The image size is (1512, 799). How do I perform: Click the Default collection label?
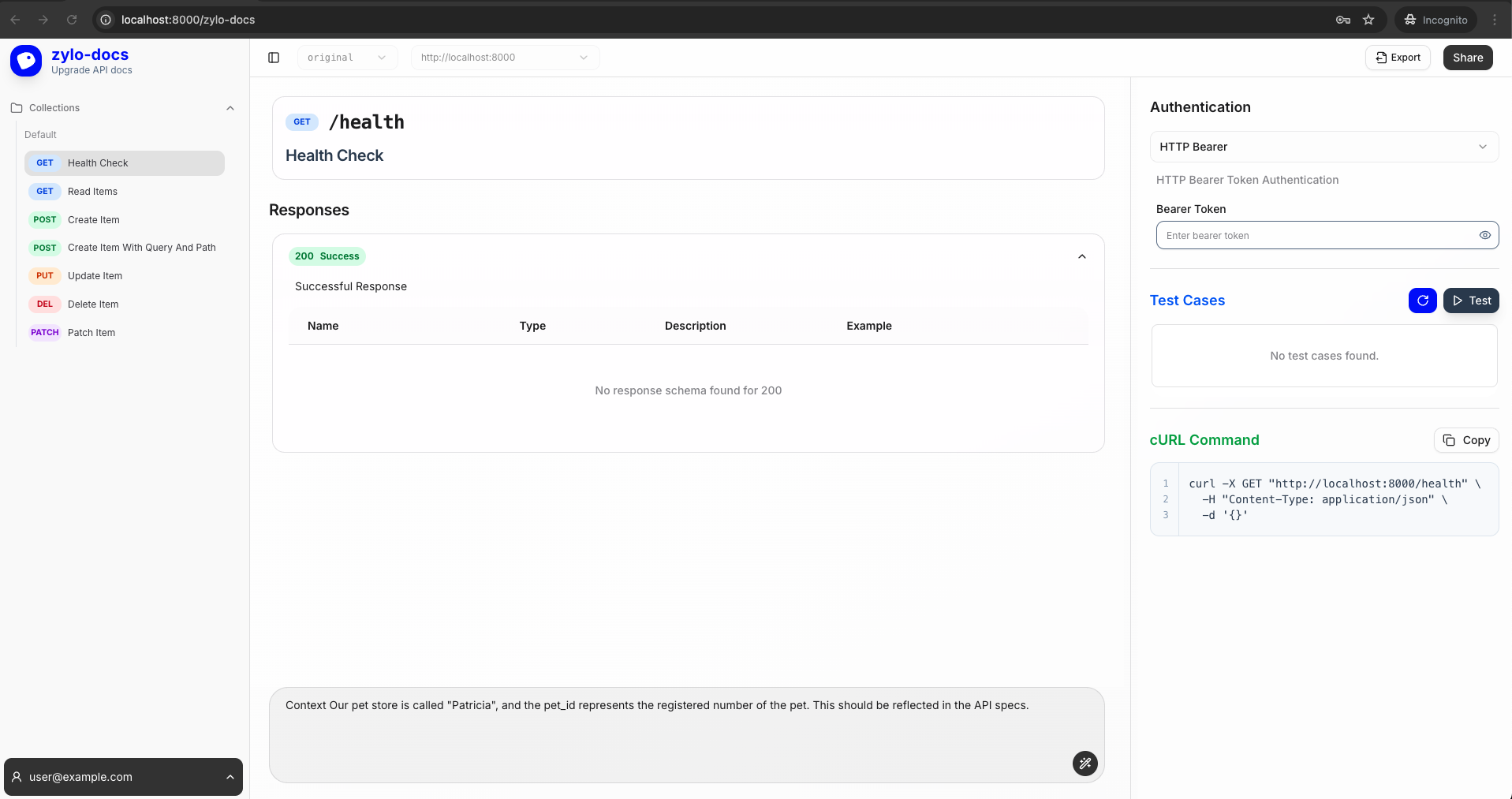tap(40, 135)
